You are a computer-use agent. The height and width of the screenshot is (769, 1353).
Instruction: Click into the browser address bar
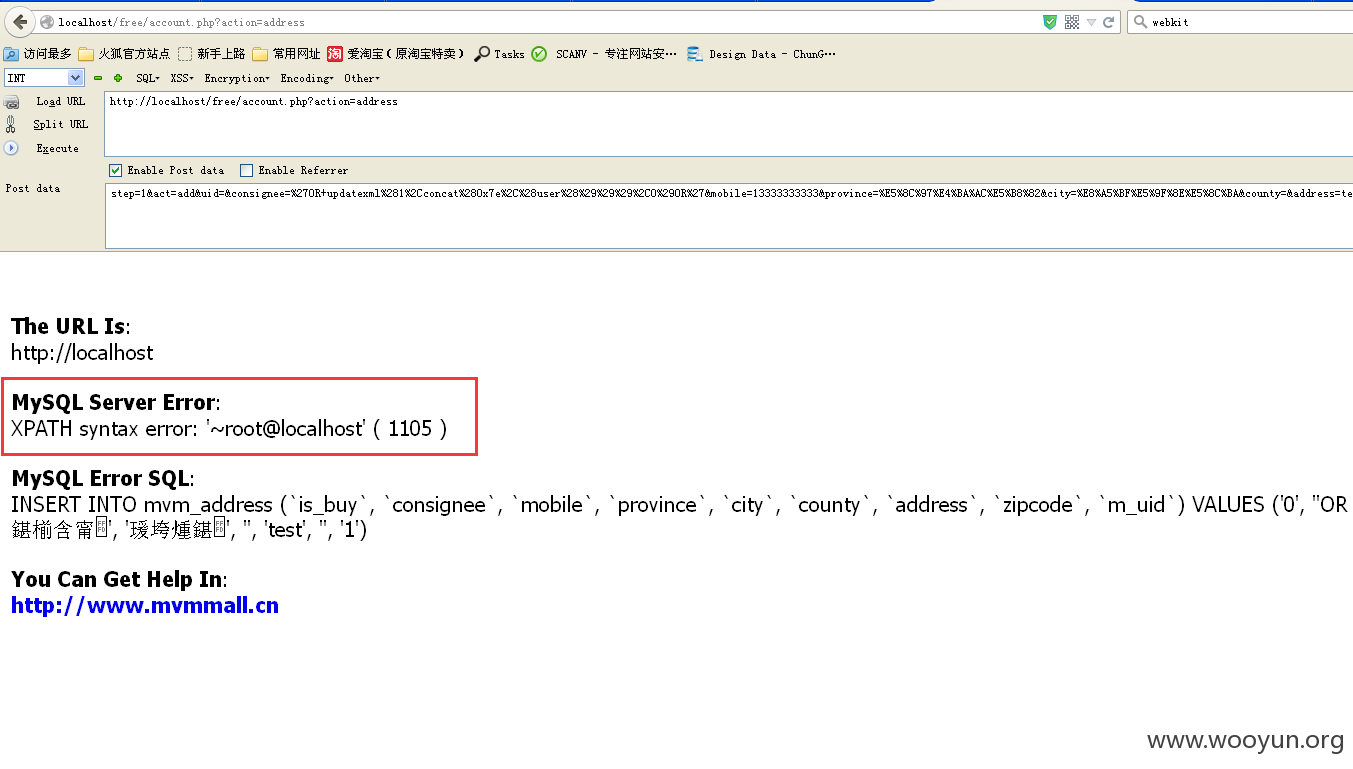tap(540, 22)
